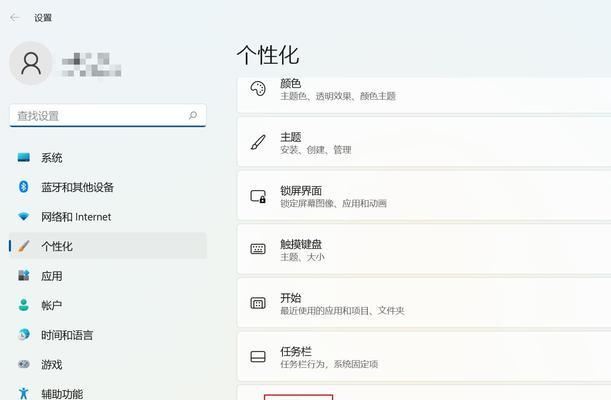Open 应用 in the sidebar
Viewport: 611px width, 400px height.
coord(108,276)
